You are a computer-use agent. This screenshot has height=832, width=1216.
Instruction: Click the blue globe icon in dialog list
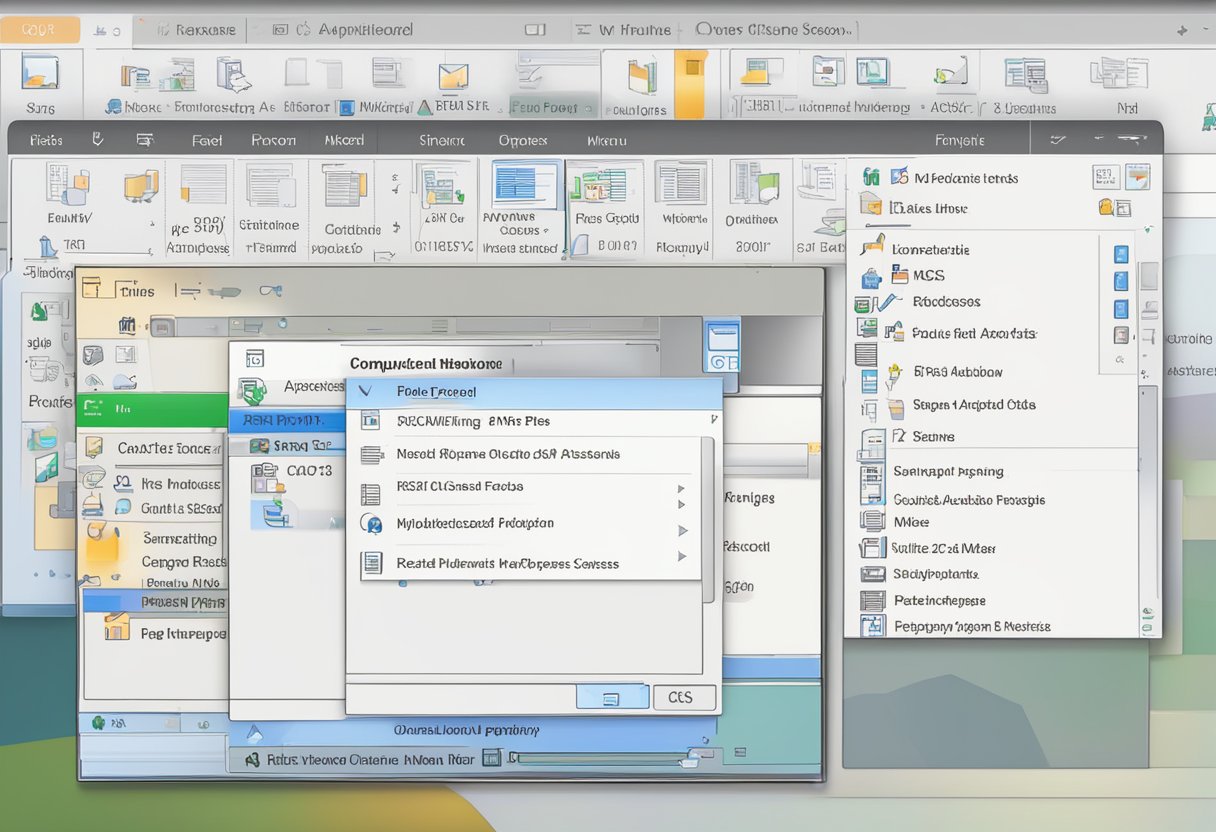tap(371, 523)
